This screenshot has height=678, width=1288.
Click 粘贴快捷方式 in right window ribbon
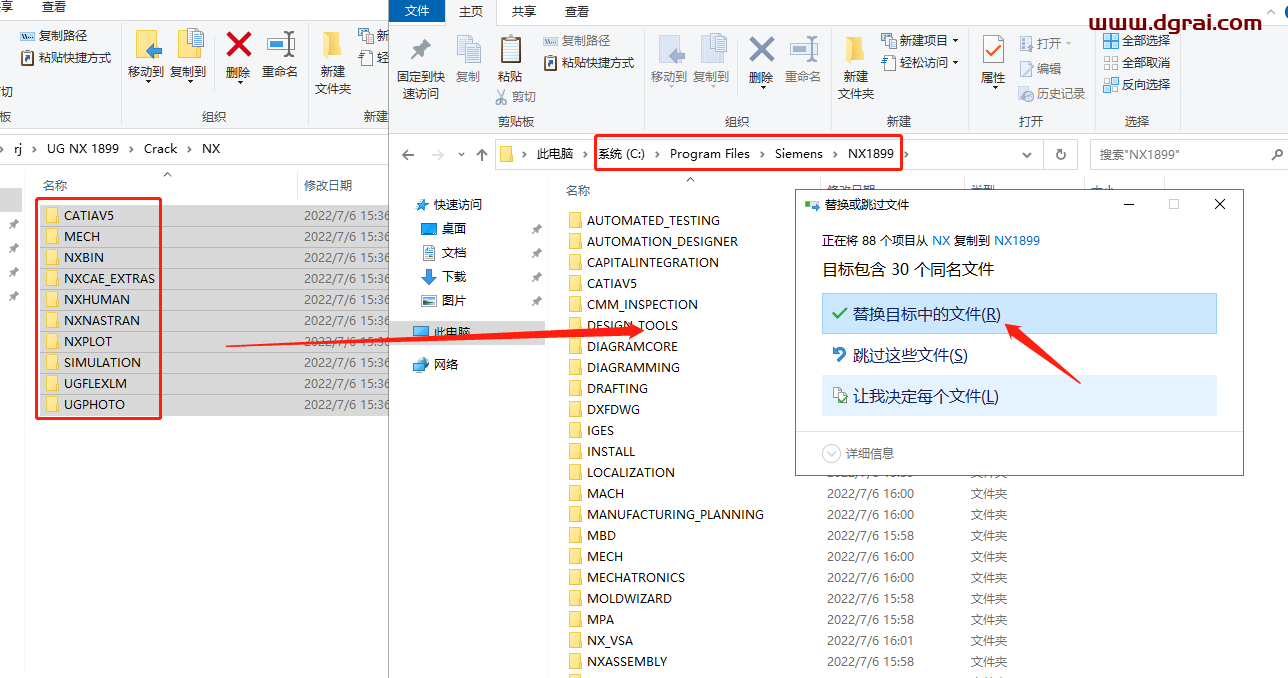588,62
